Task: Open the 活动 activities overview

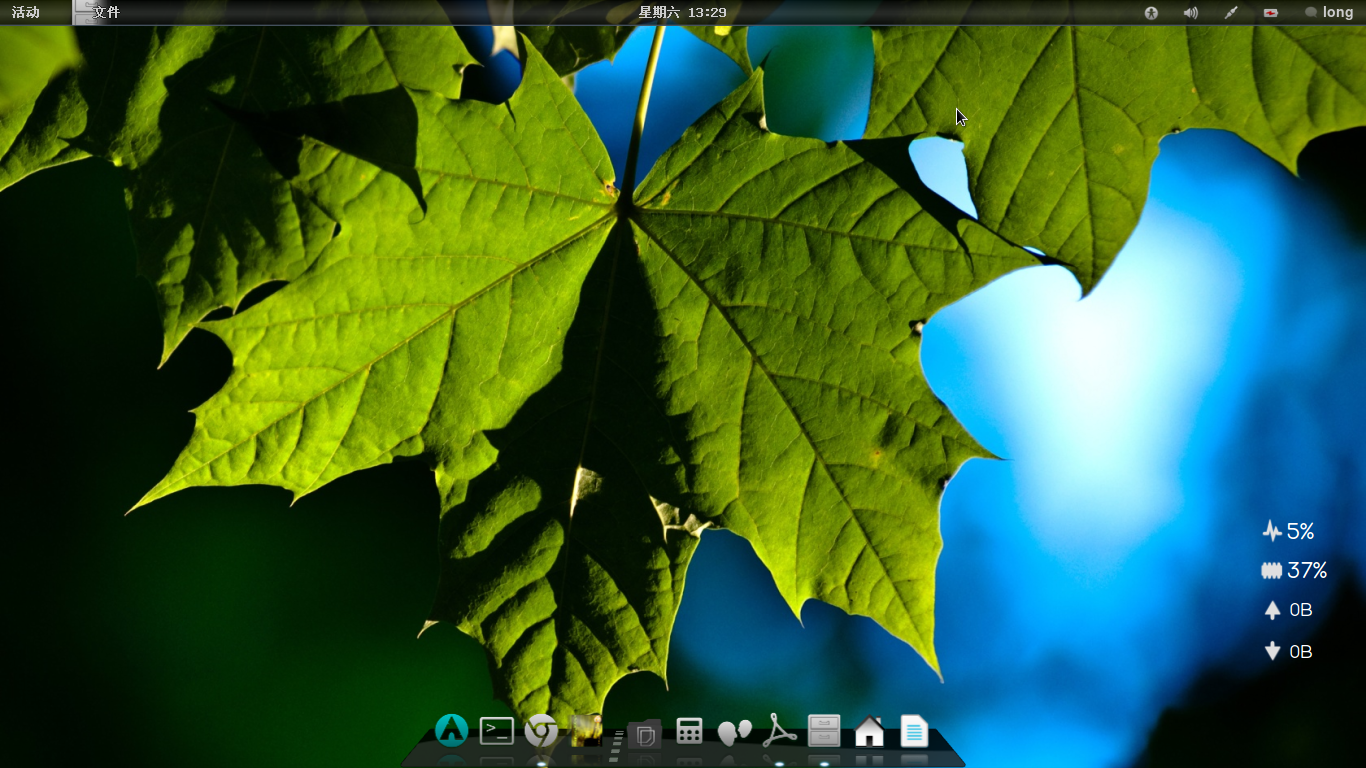Action: (26, 12)
